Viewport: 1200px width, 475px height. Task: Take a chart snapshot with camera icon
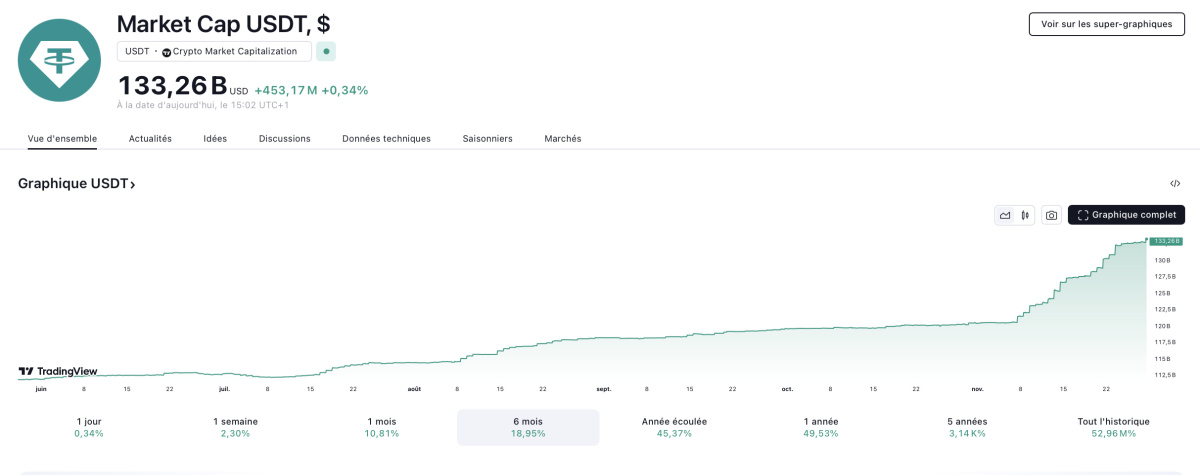click(1051, 215)
